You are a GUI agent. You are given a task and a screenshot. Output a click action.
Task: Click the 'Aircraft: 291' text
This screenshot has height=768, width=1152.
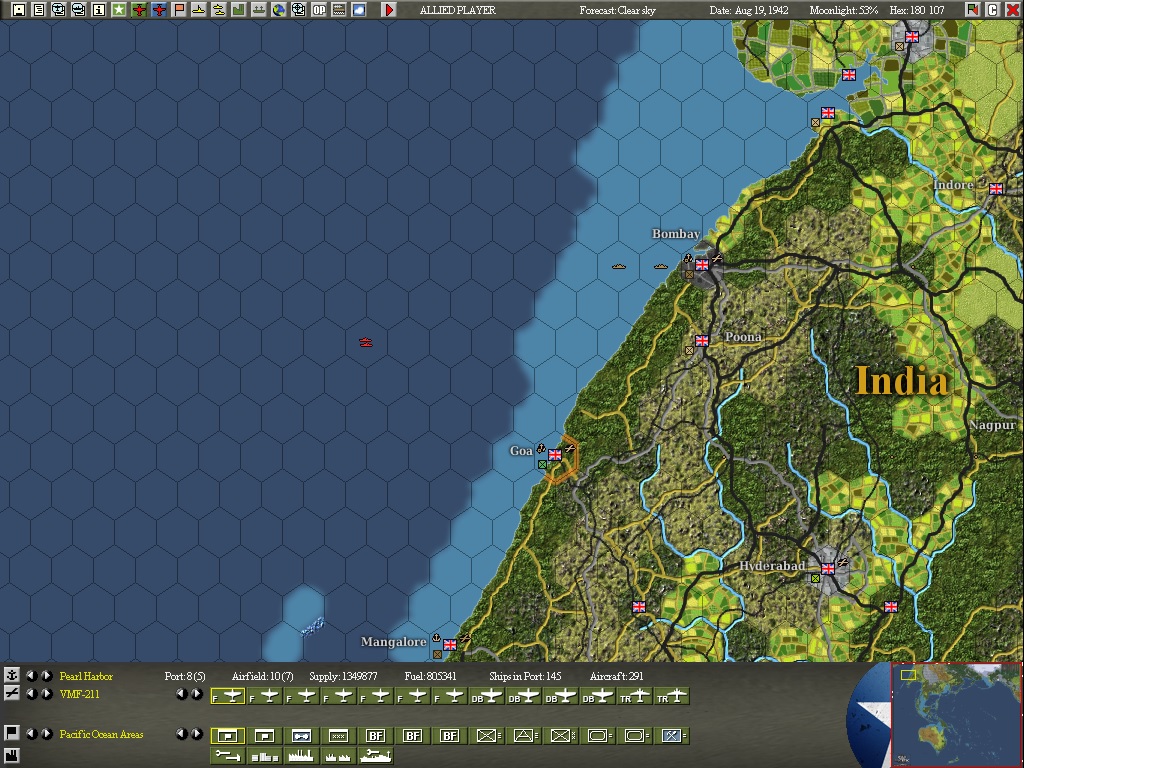(616, 676)
